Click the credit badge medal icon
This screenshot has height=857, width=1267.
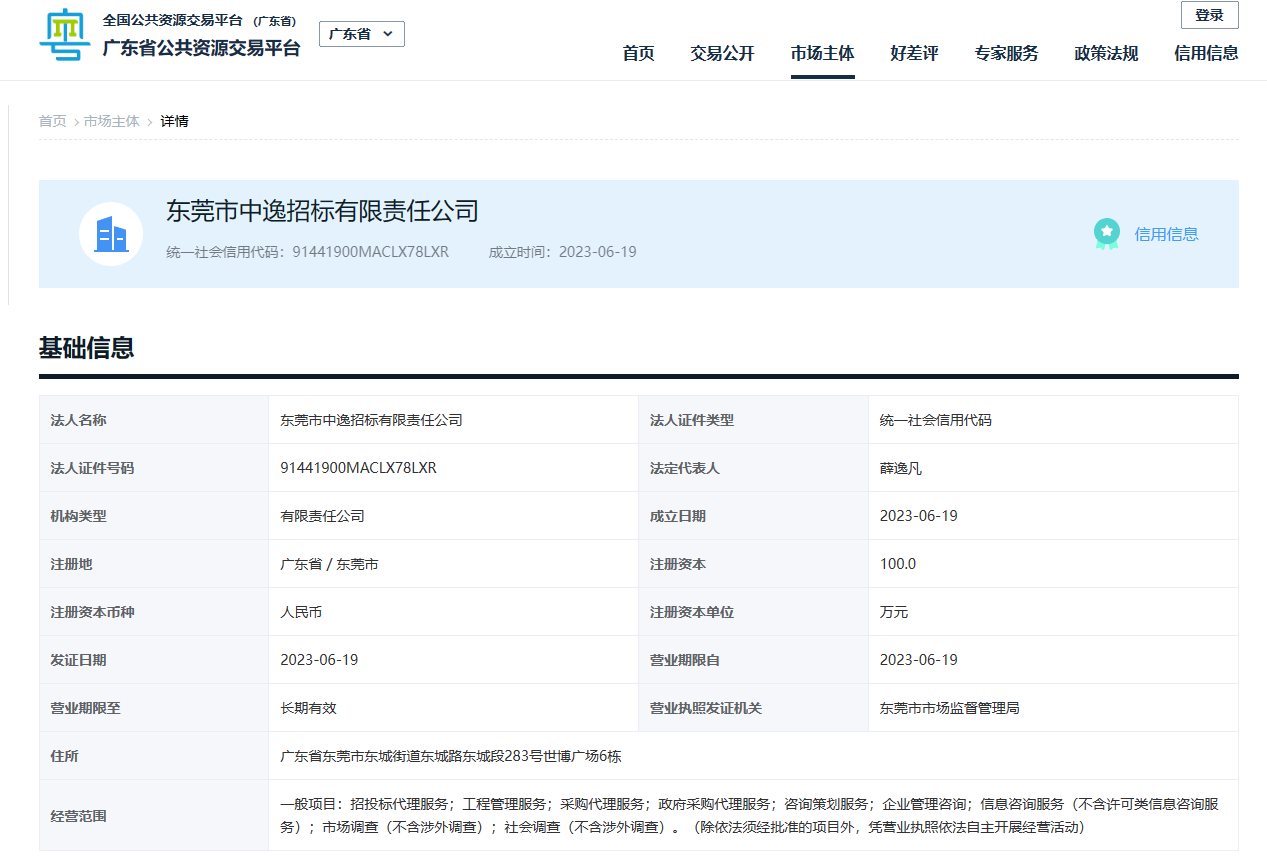coord(1106,234)
